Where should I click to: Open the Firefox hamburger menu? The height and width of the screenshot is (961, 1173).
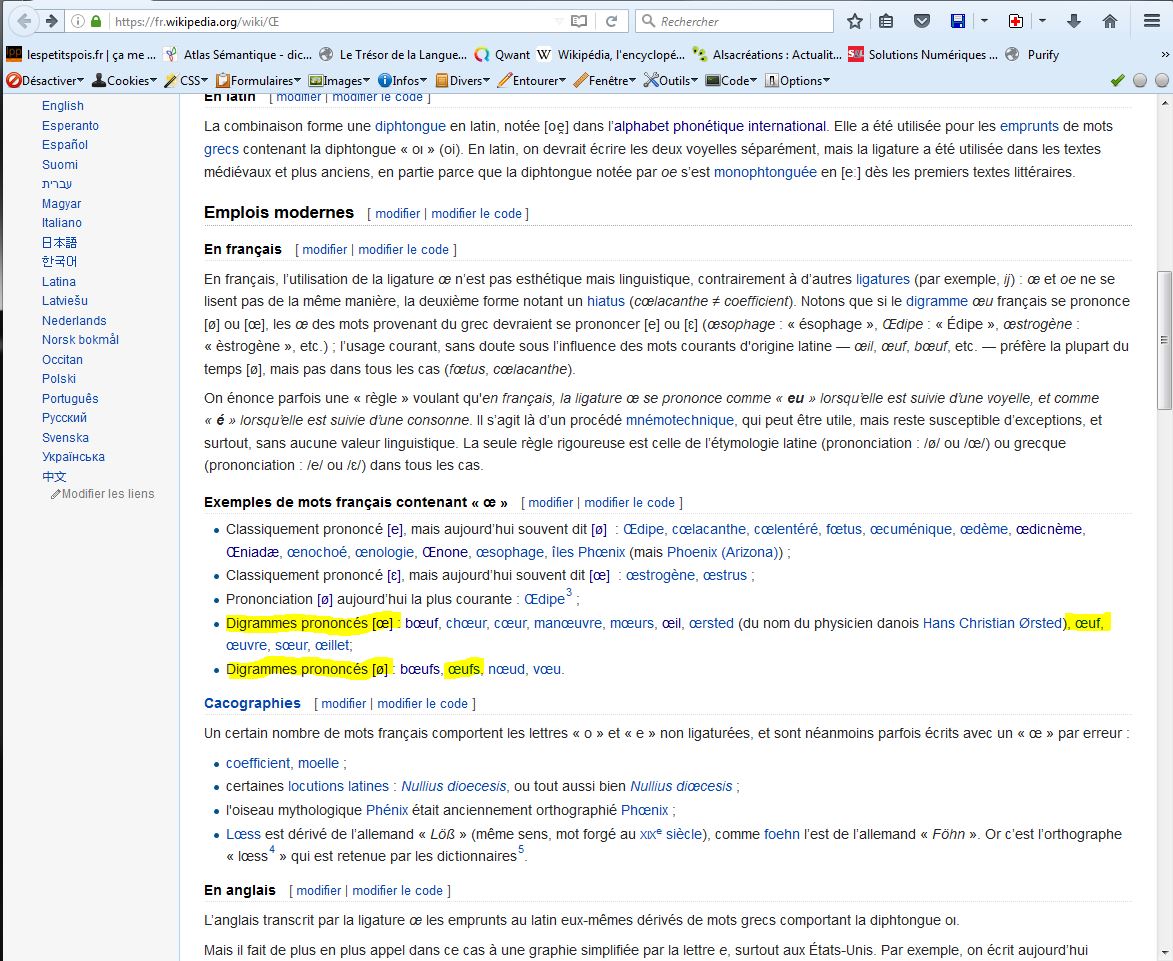[1149, 21]
